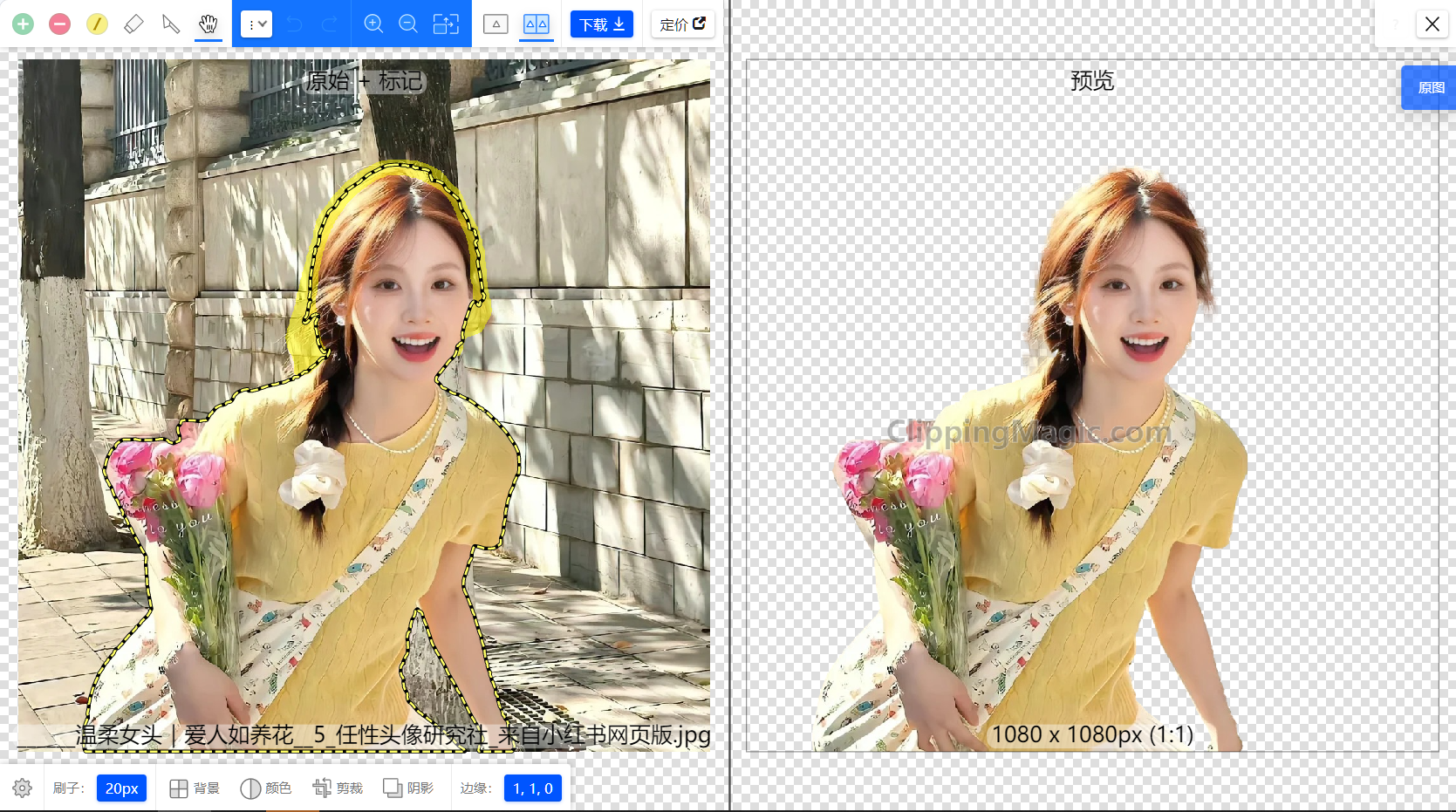Click the 刷子 brush label
The image size is (1456, 812).
tap(68, 788)
